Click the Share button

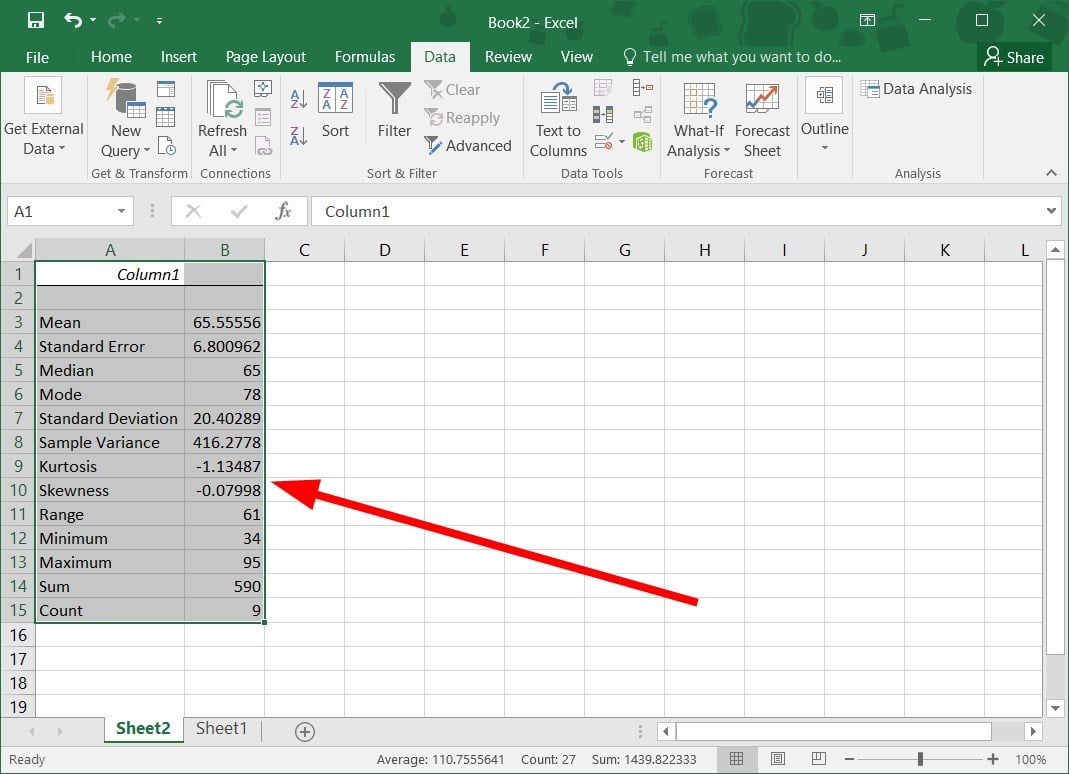[x=1014, y=57]
